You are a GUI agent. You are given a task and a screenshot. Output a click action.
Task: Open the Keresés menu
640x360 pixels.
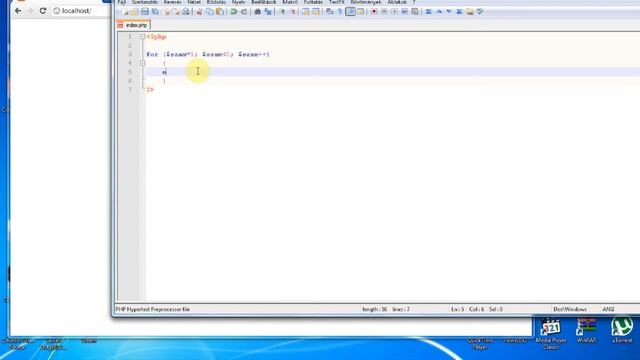(172, 2)
